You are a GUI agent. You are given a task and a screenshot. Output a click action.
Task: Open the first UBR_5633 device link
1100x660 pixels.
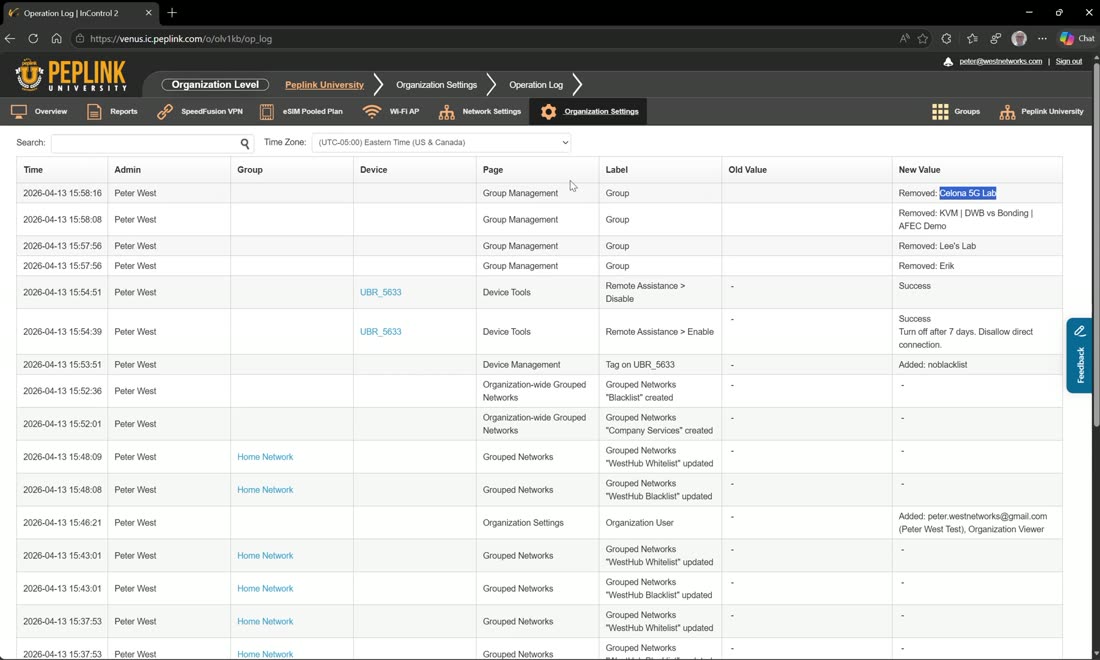pyautogui.click(x=381, y=292)
